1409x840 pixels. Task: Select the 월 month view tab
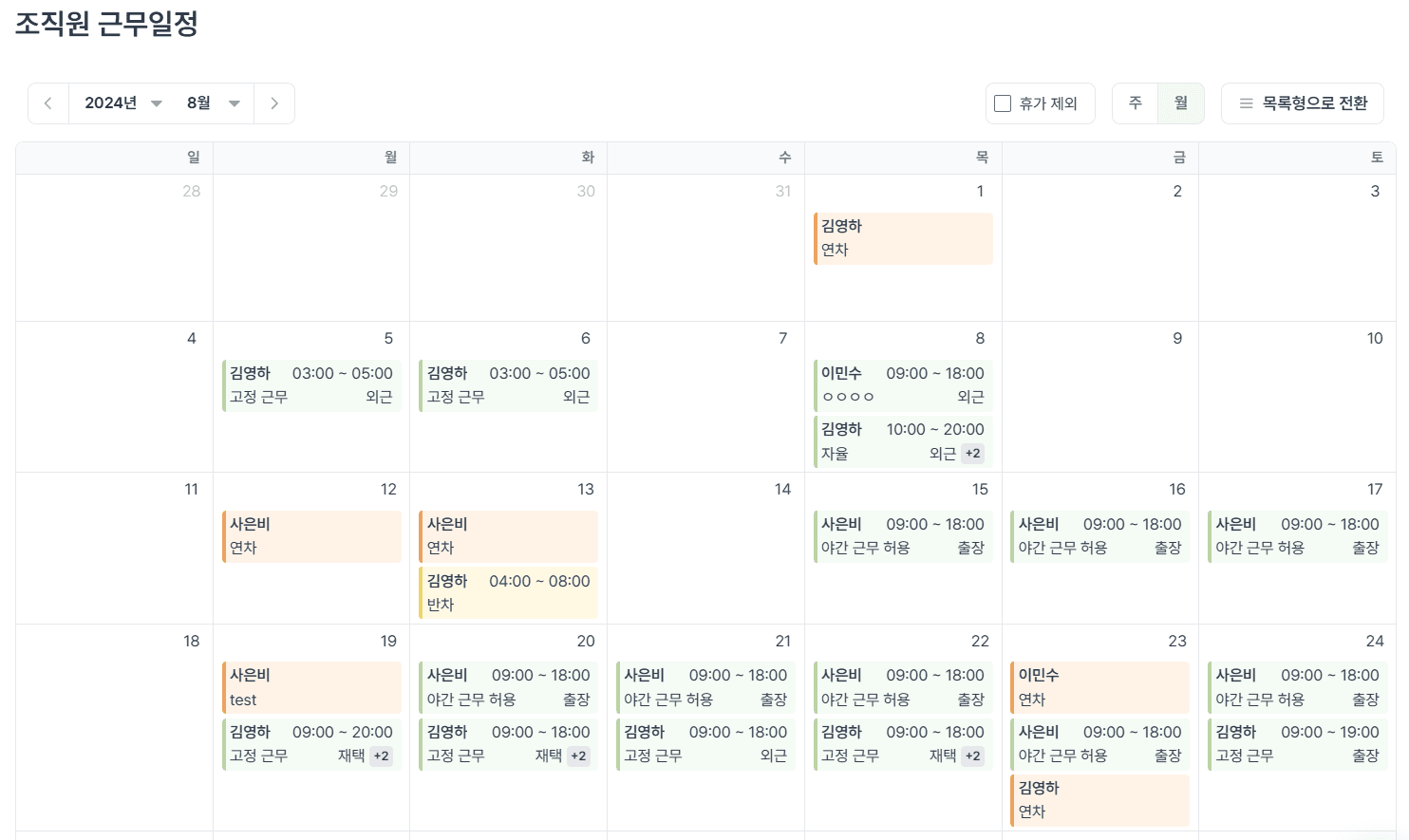click(x=1182, y=103)
